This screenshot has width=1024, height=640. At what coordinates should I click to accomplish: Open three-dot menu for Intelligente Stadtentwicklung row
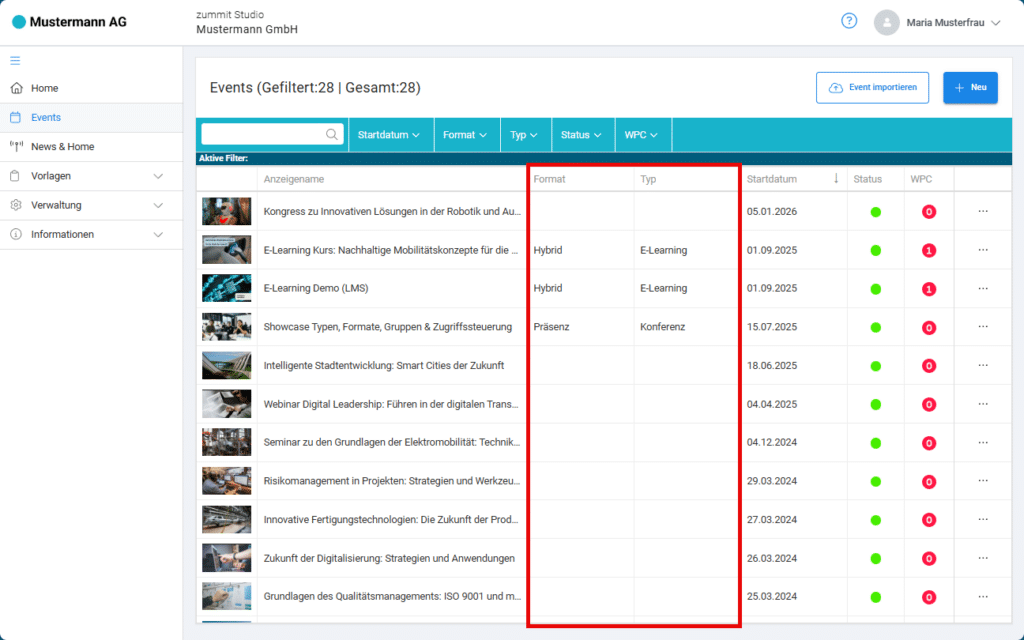coord(983,365)
